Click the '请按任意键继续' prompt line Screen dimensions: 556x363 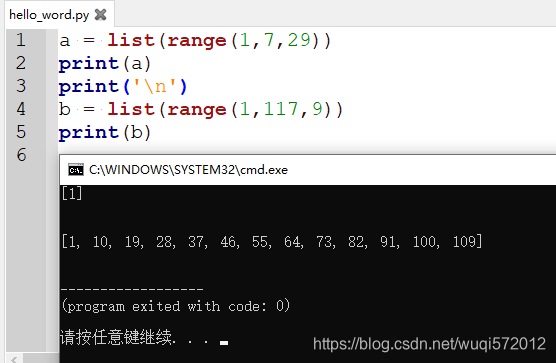(144, 337)
